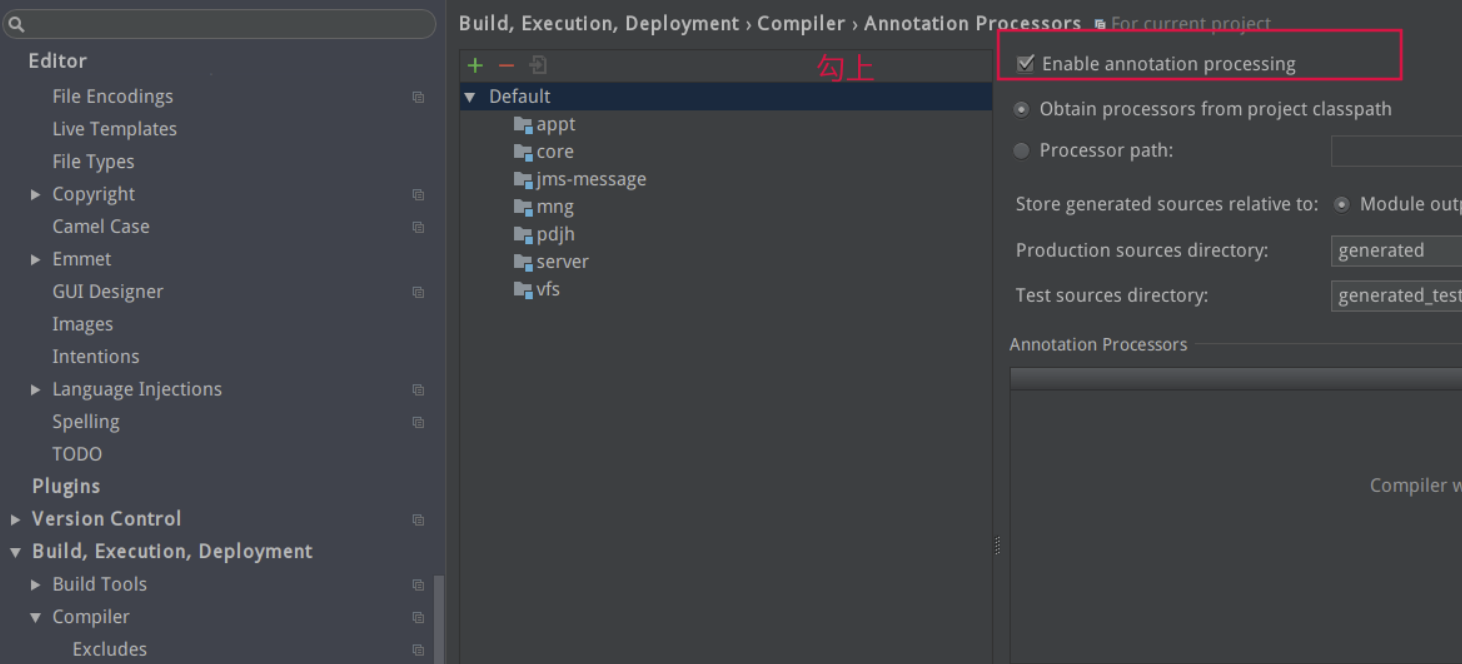1462x664 pixels.
Task: Open the Excludes settings entry
Action: [109, 649]
